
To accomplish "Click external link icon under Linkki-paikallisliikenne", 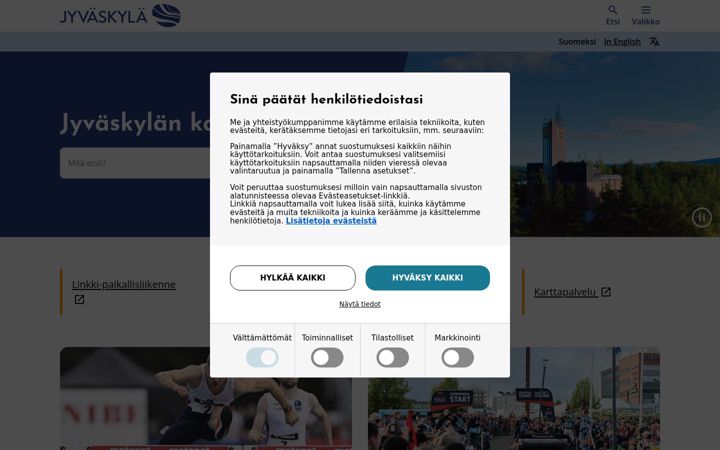I will coord(79,299).
